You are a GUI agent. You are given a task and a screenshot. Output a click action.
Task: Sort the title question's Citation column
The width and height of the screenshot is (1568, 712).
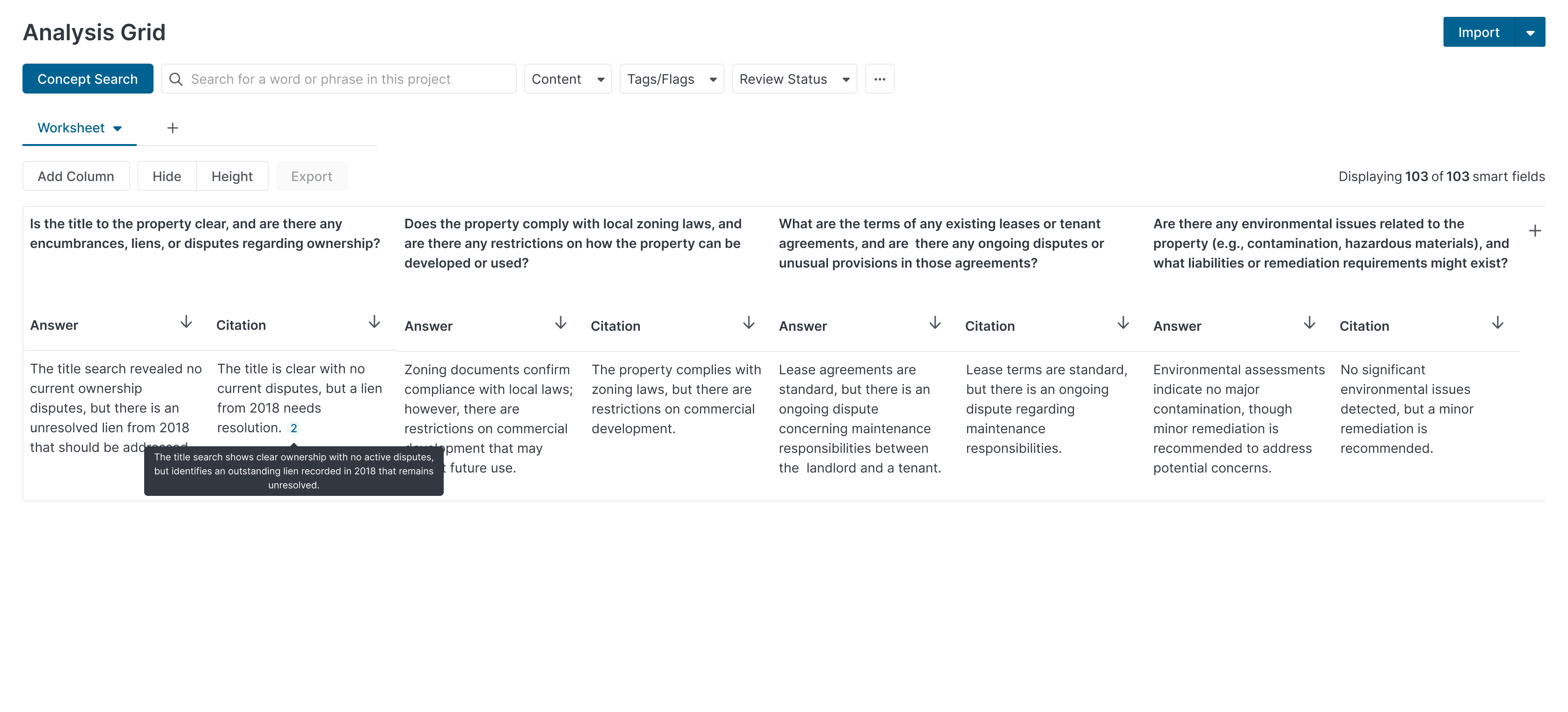coord(374,322)
